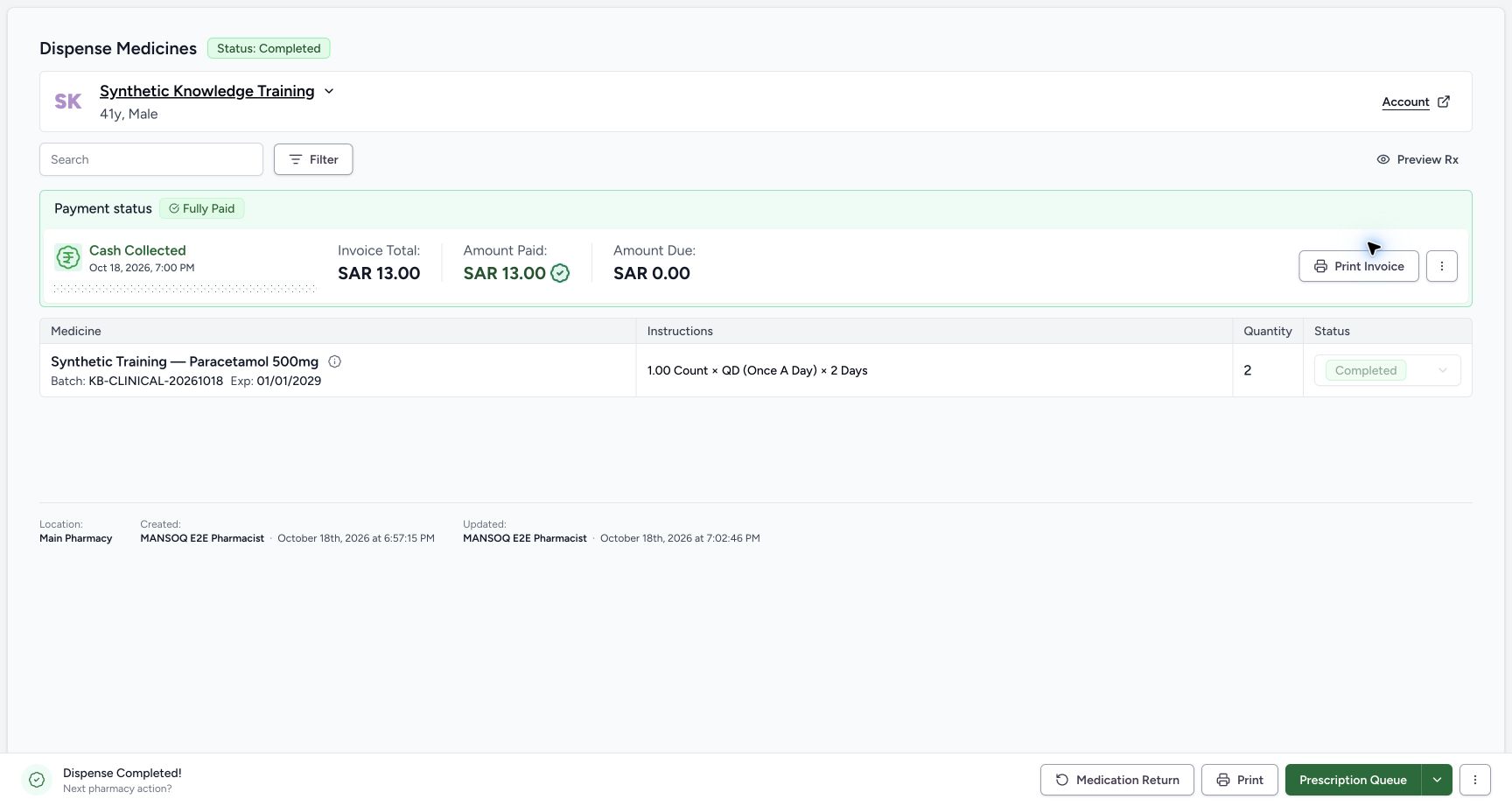Click the Invoice Total SAR 13.00 value
1512x806 pixels.
(x=379, y=273)
